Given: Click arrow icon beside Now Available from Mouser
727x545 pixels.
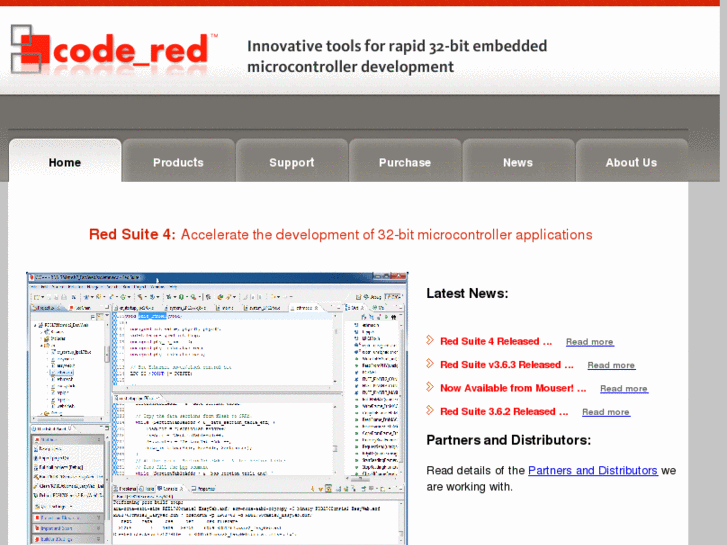Looking at the screenshot, I should click(x=430, y=387).
